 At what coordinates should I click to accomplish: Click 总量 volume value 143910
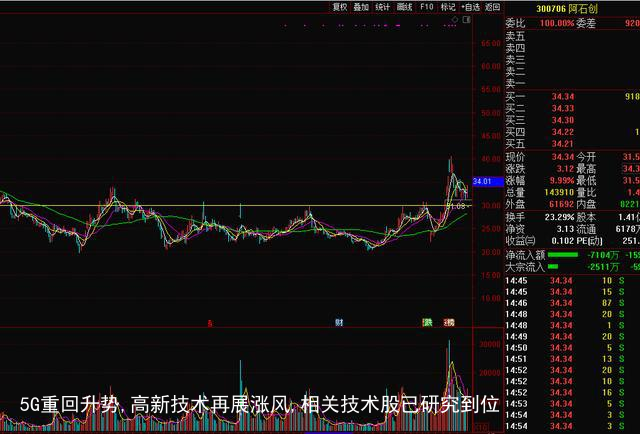[559, 192]
